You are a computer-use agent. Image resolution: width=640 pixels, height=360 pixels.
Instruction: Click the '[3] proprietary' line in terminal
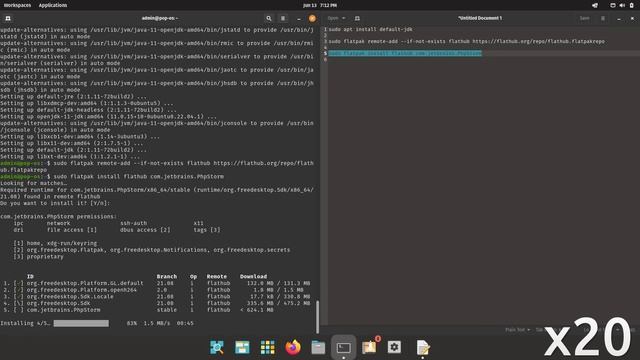point(38,257)
